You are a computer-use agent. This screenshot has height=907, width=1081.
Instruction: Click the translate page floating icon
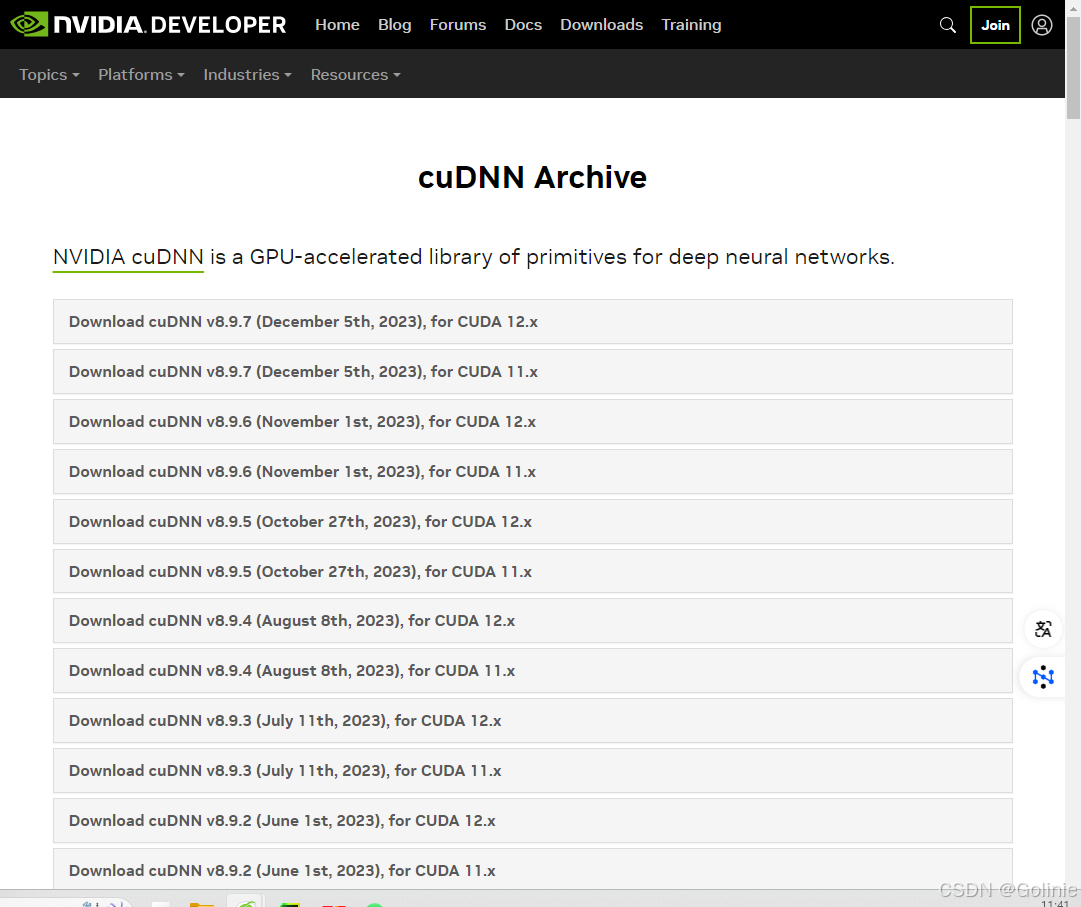1043,629
